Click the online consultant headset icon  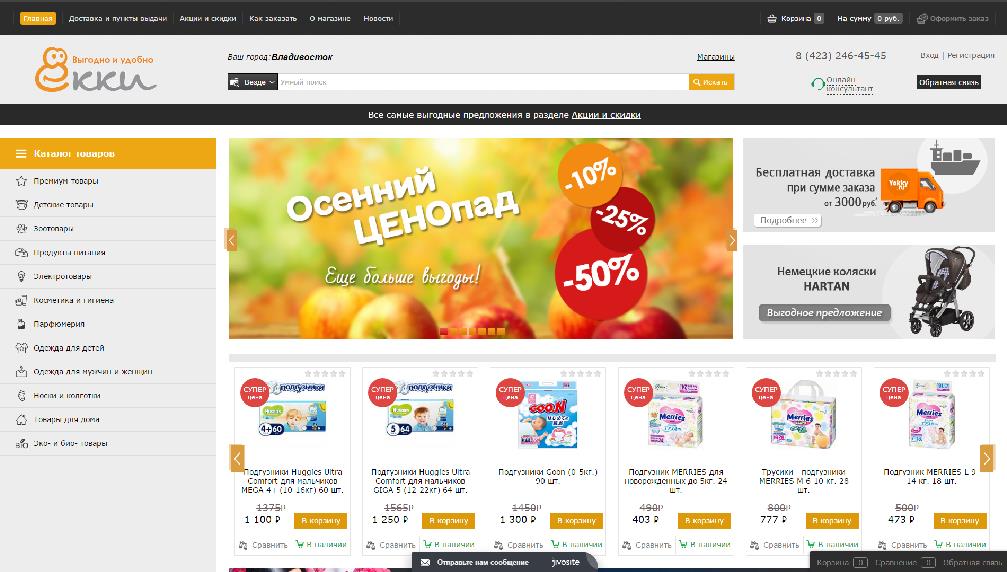(818, 83)
